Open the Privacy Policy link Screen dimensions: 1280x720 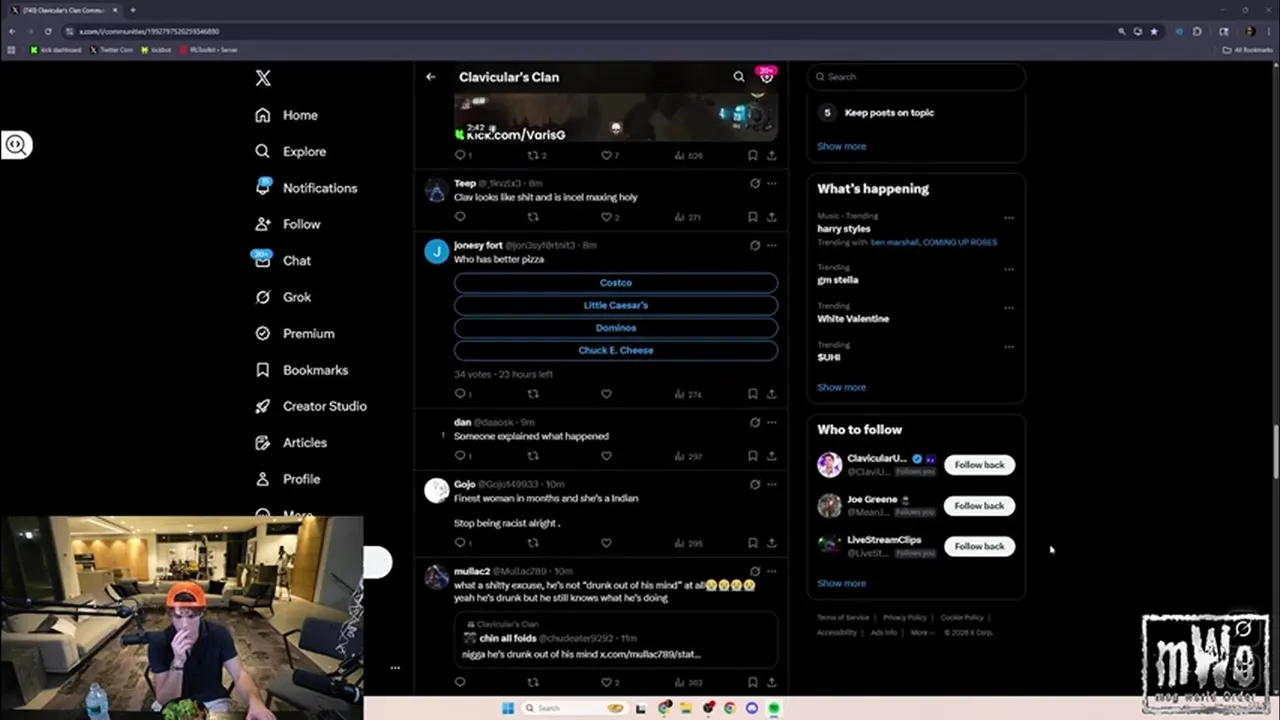905,618
